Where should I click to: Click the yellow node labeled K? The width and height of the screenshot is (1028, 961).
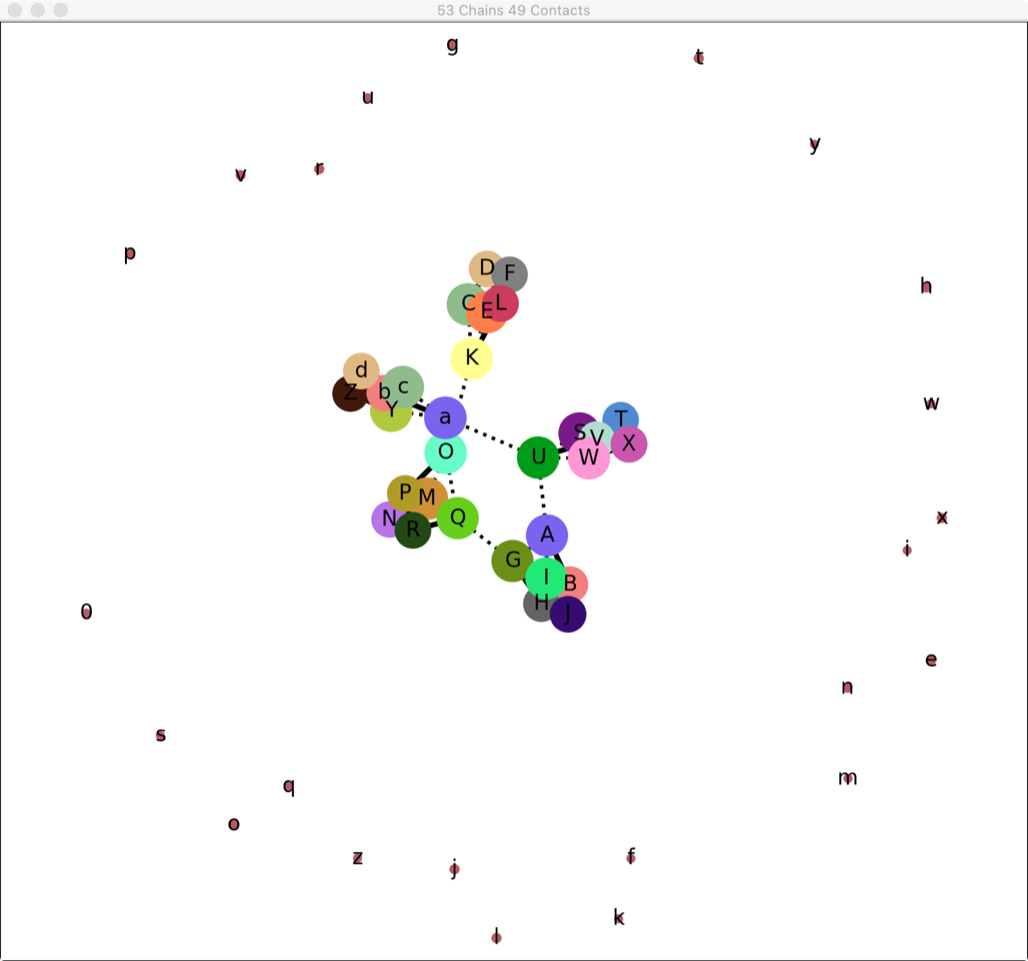click(x=472, y=358)
